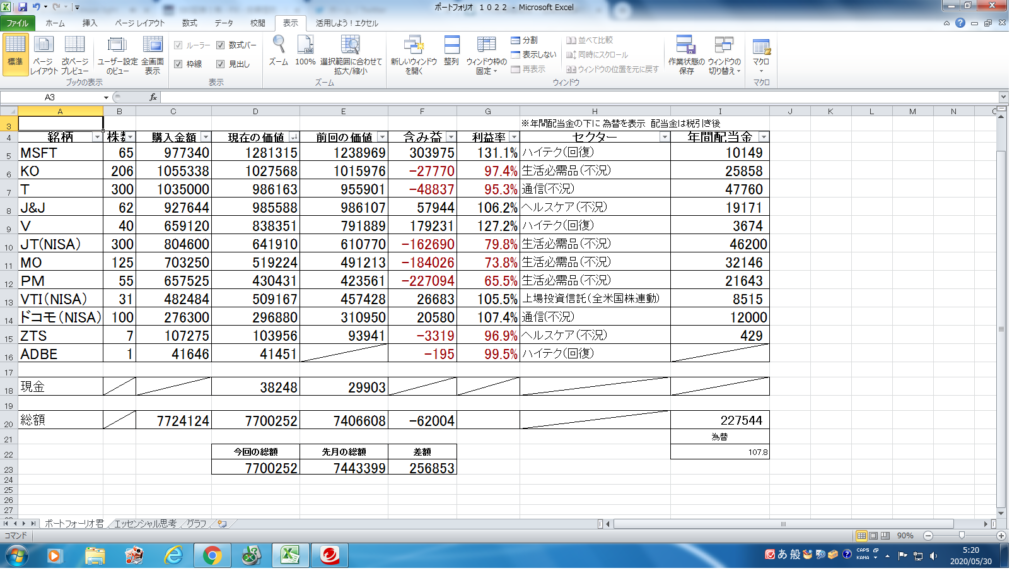Open Switch Windows (ウィンドウの切り替え) menu
Image resolution: width=1024 pixels, height=573 pixels.
(x=724, y=55)
